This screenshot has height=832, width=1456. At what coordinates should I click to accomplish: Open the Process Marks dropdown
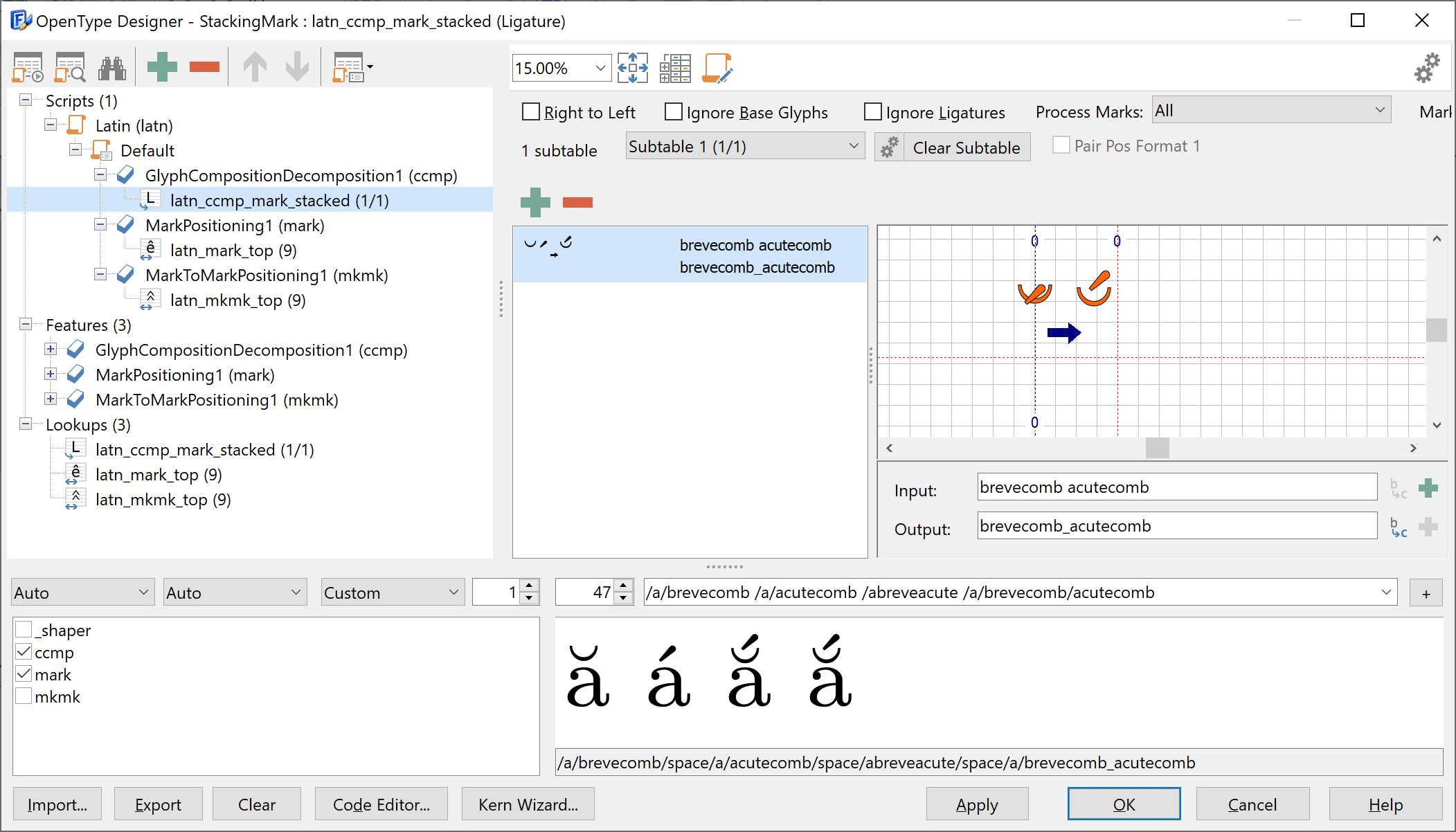coord(1271,111)
